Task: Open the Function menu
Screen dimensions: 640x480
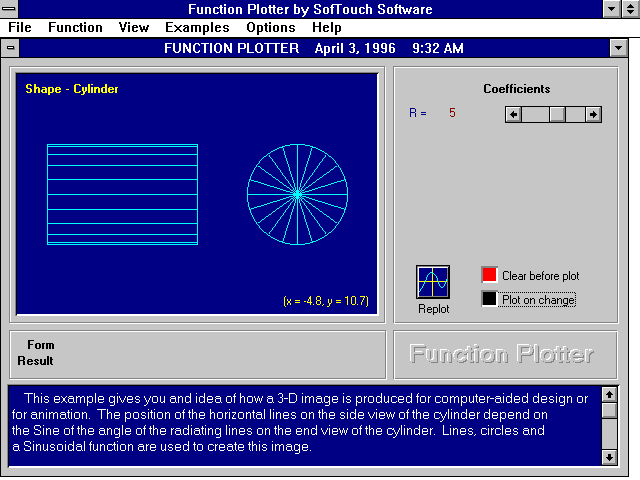Action: pyautogui.click(x=75, y=28)
